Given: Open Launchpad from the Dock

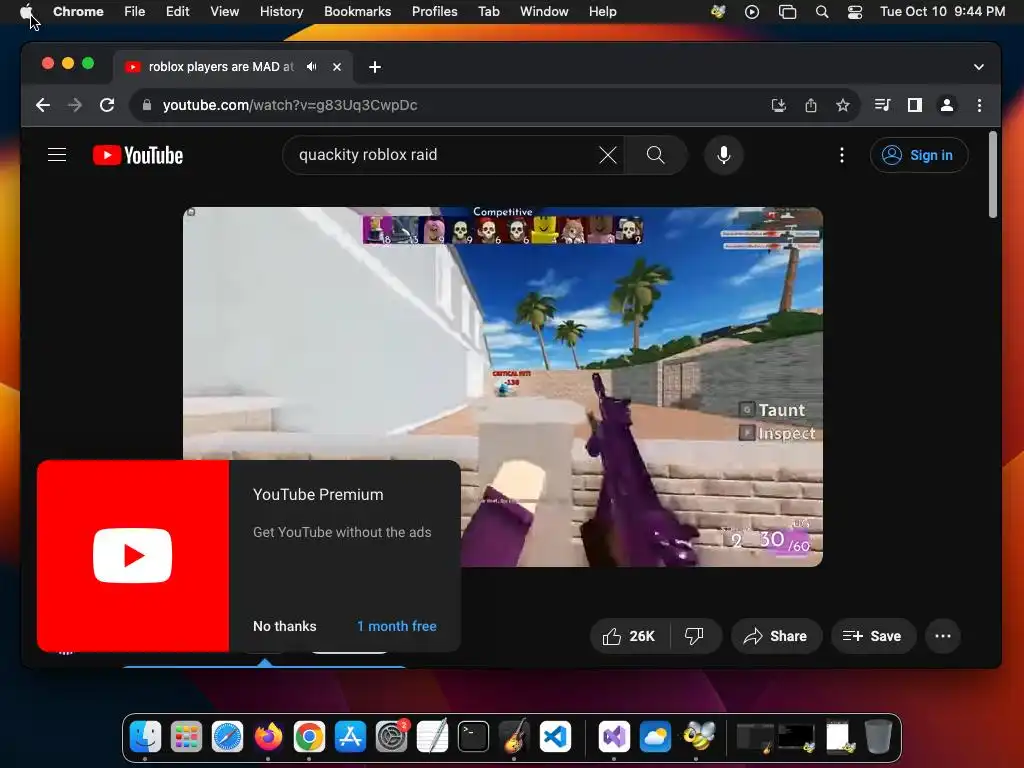Looking at the screenshot, I should (x=186, y=737).
